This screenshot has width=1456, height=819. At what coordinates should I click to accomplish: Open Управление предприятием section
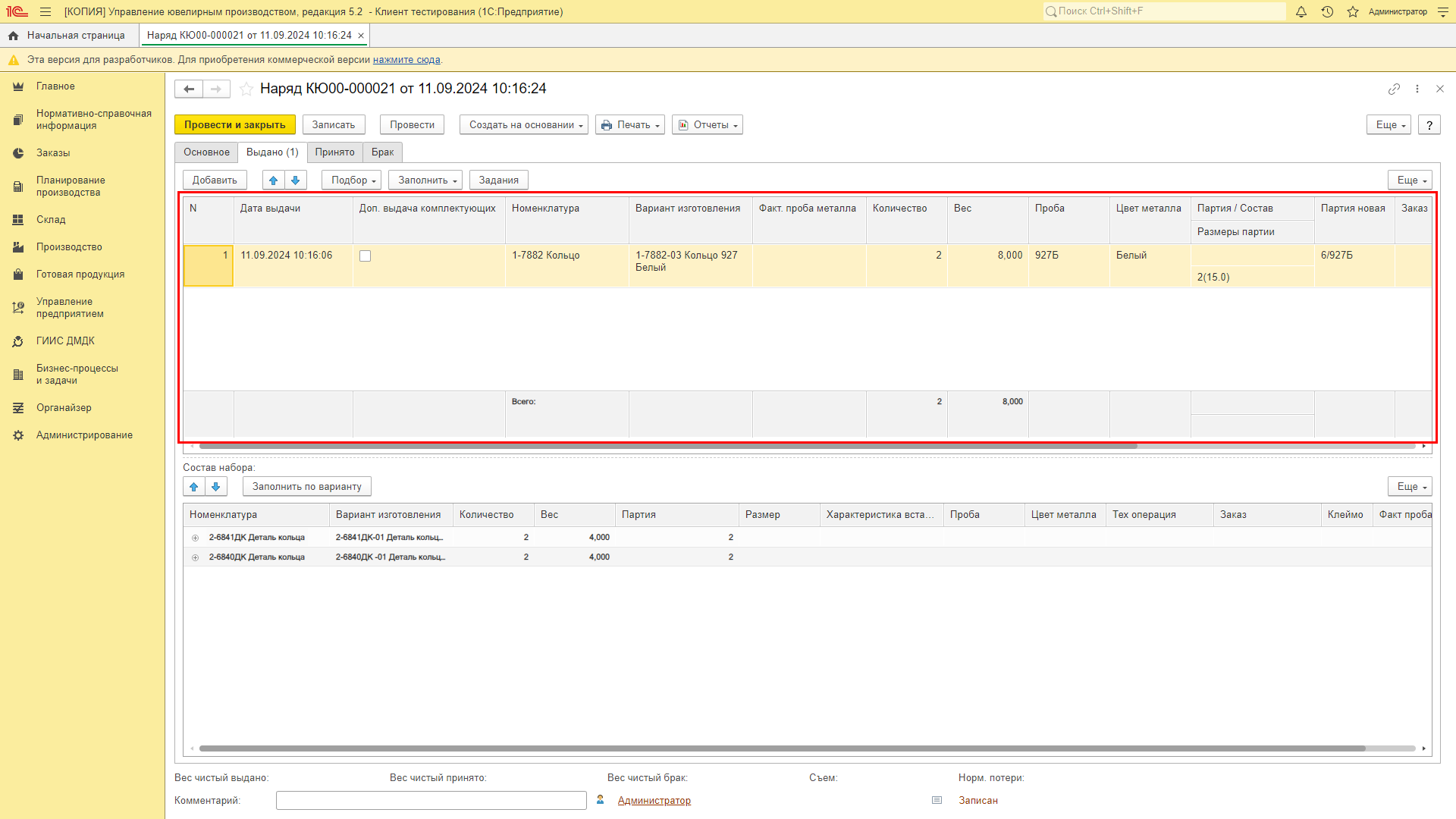[x=70, y=308]
